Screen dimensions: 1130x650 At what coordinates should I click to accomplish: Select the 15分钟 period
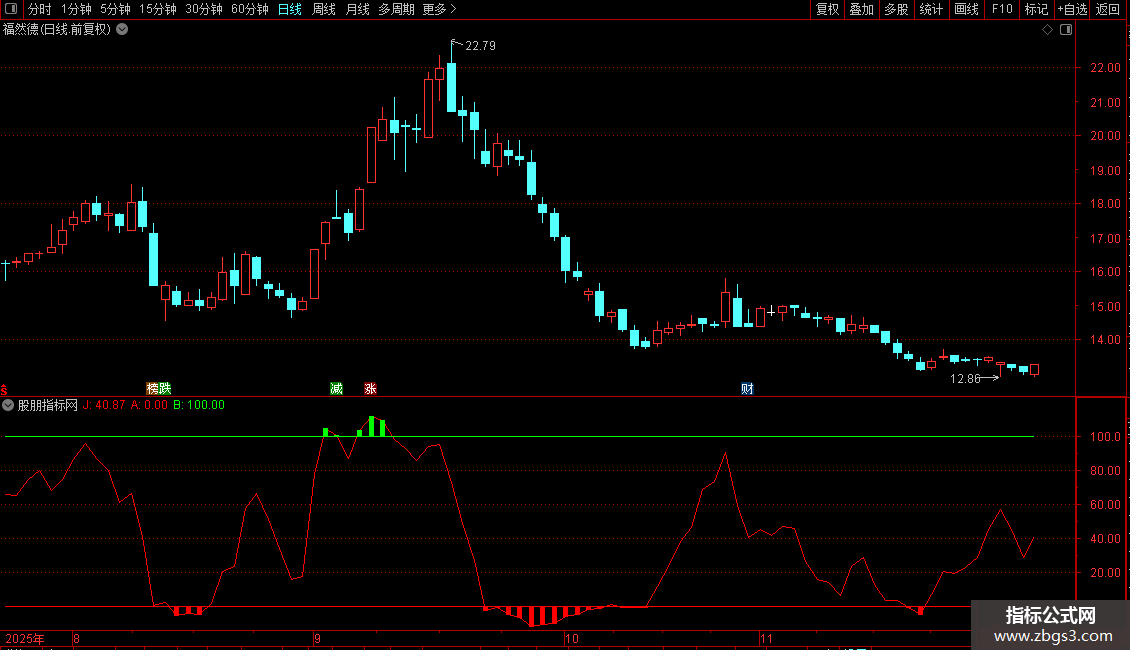point(158,9)
